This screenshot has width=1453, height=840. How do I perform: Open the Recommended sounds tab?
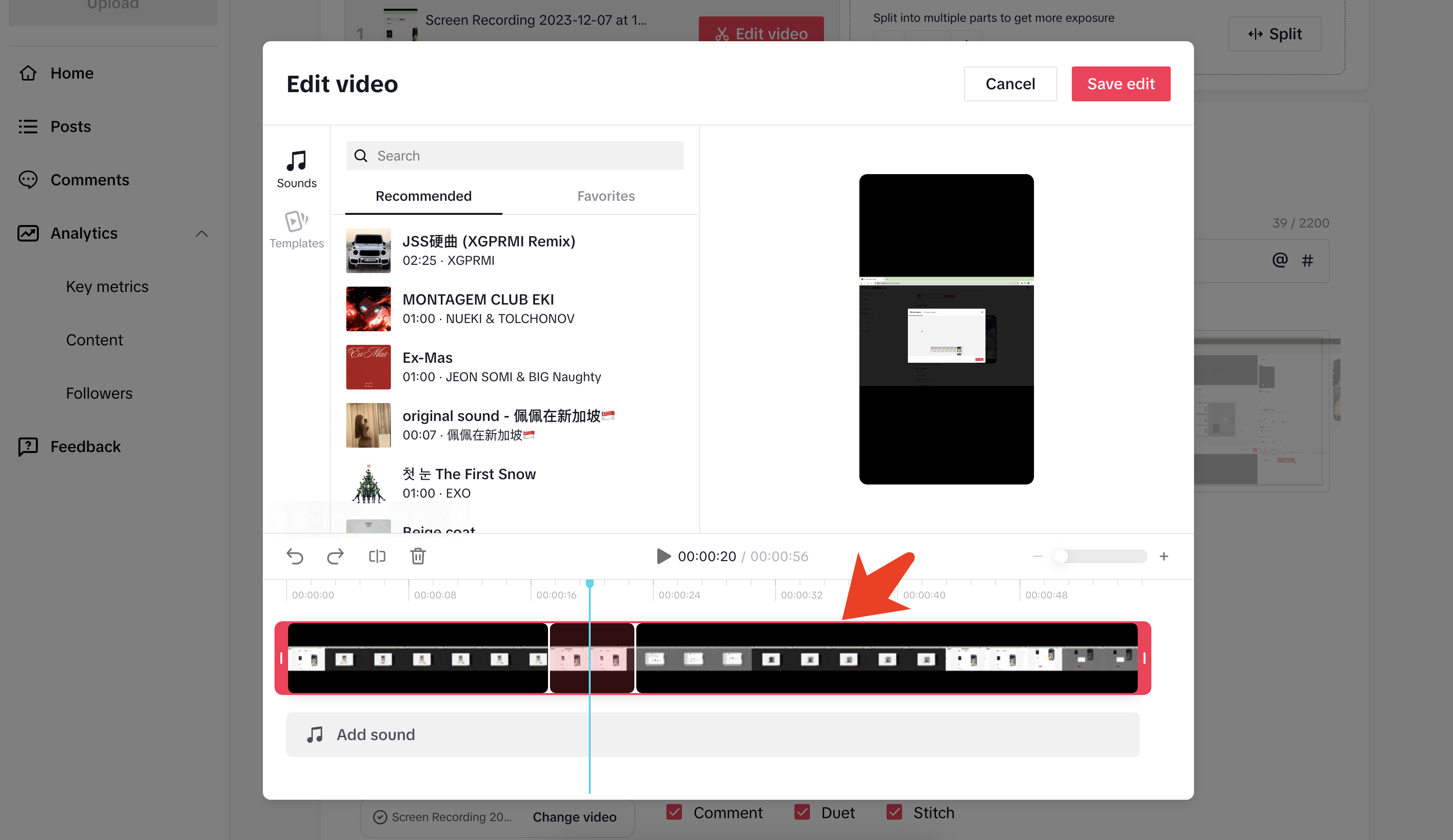point(423,196)
